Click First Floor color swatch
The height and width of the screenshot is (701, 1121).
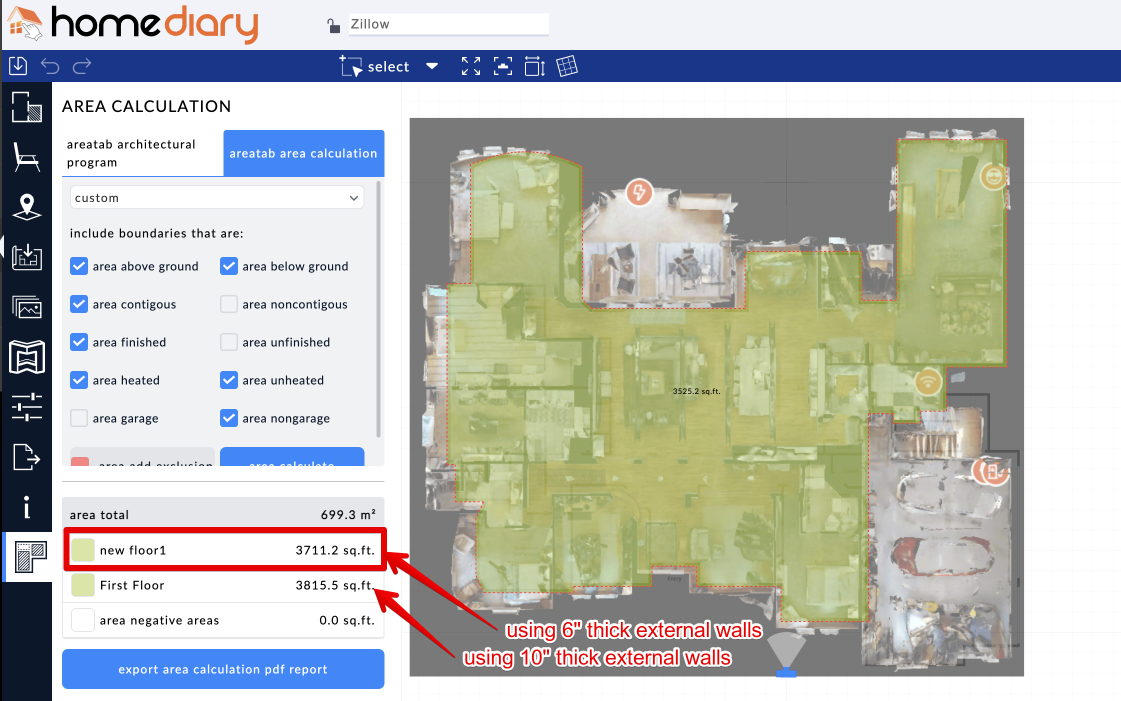(83, 585)
